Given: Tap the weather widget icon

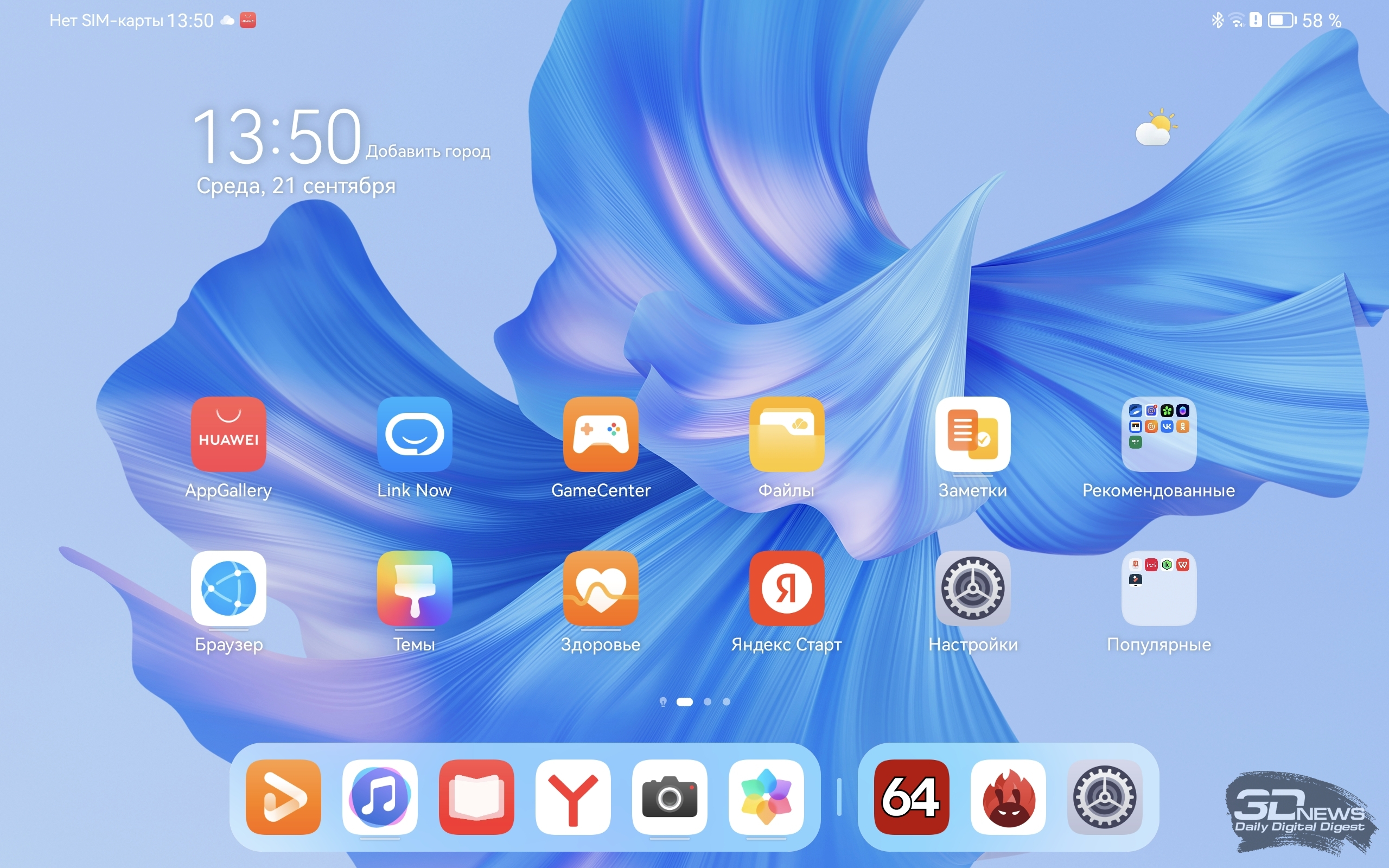Looking at the screenshot, I should pyautogui.click(x=1156, y=127).
